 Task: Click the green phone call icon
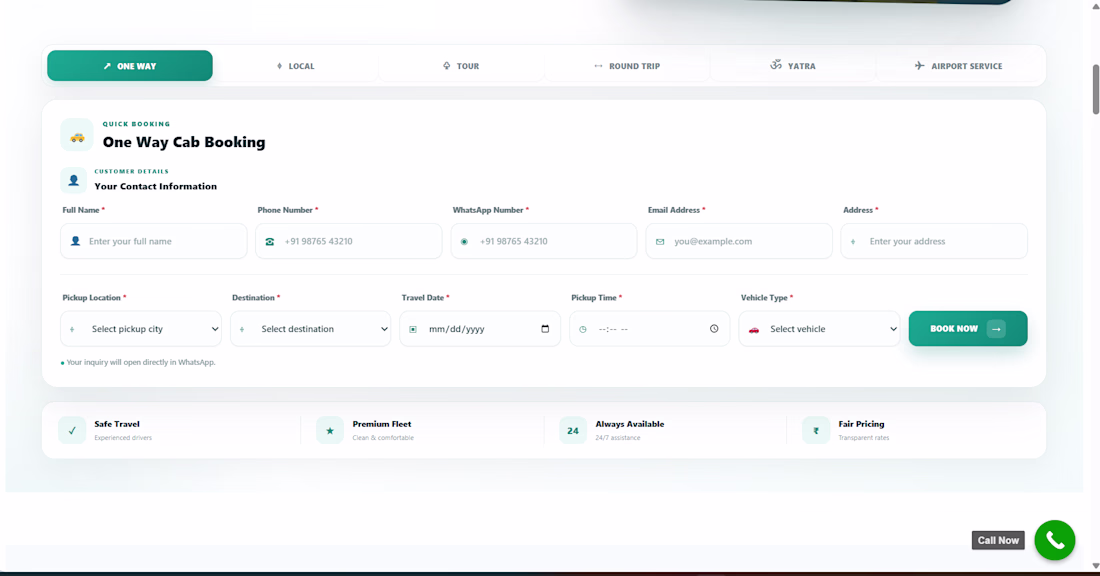point(1054,540)
